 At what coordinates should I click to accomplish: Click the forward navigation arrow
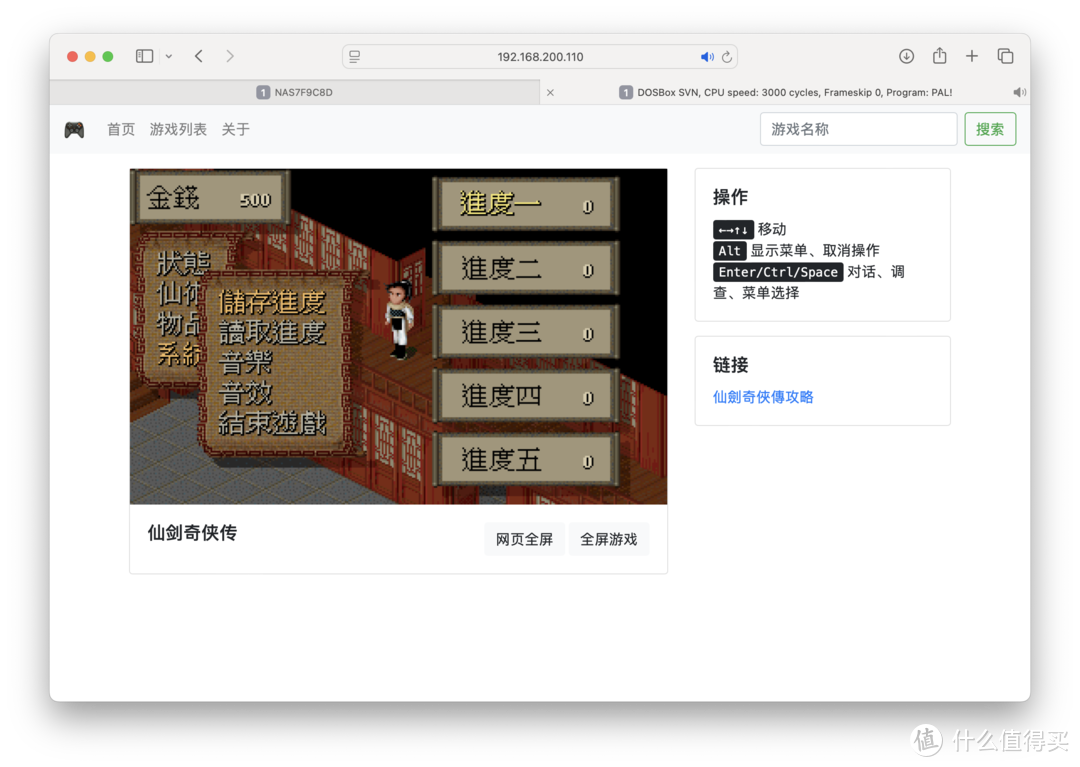pyautogui.click(x=228, y=56)
